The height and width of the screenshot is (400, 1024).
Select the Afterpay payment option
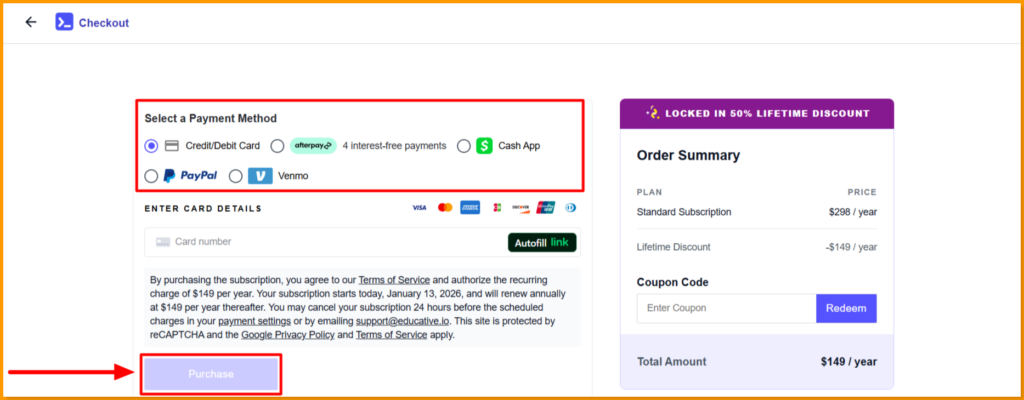[x=277, y=146]
